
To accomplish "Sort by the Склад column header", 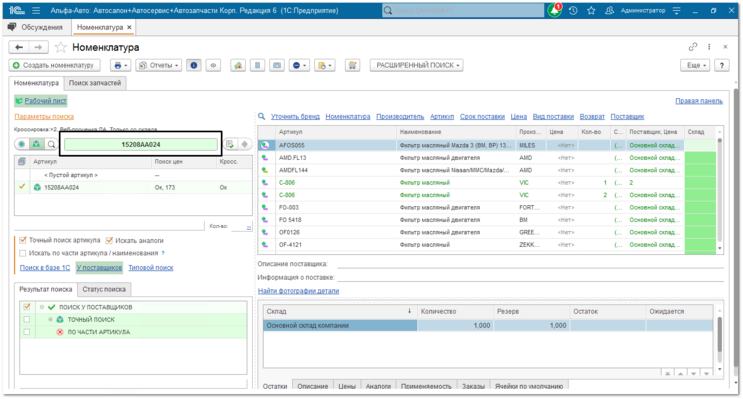I will (x=700, y=132).
